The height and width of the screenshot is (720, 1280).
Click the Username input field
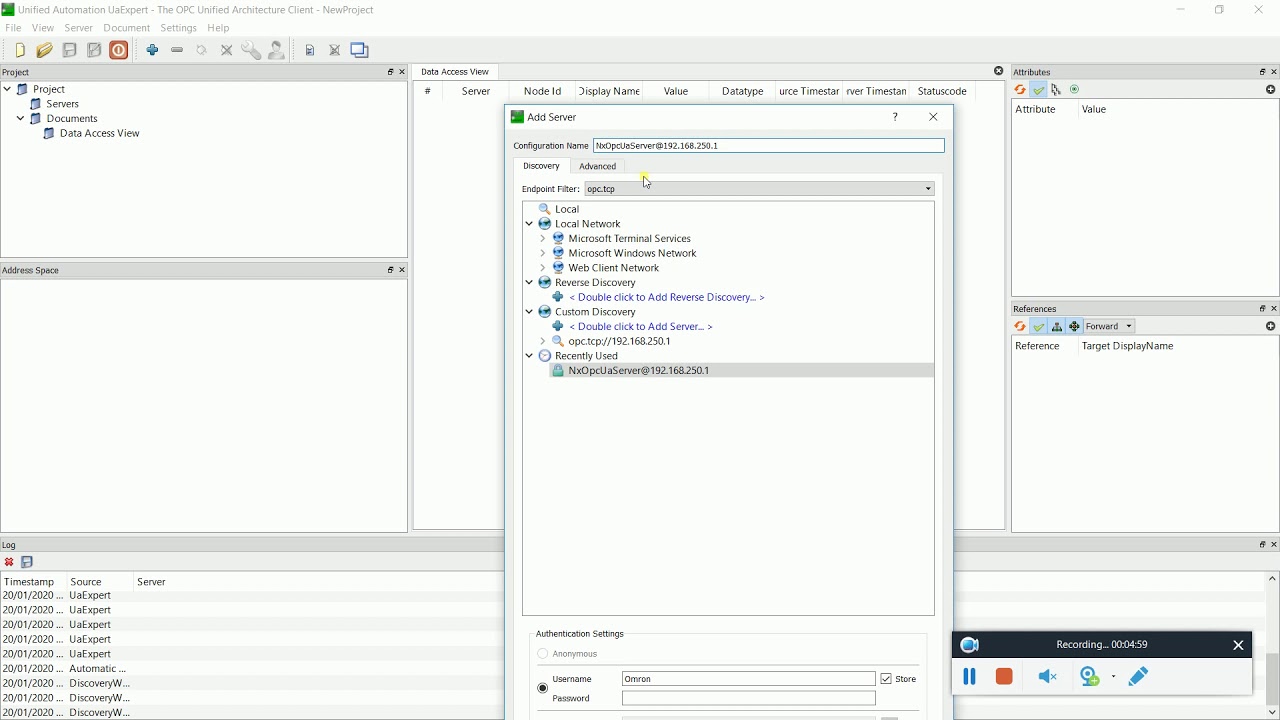click(x=749, y=679)
